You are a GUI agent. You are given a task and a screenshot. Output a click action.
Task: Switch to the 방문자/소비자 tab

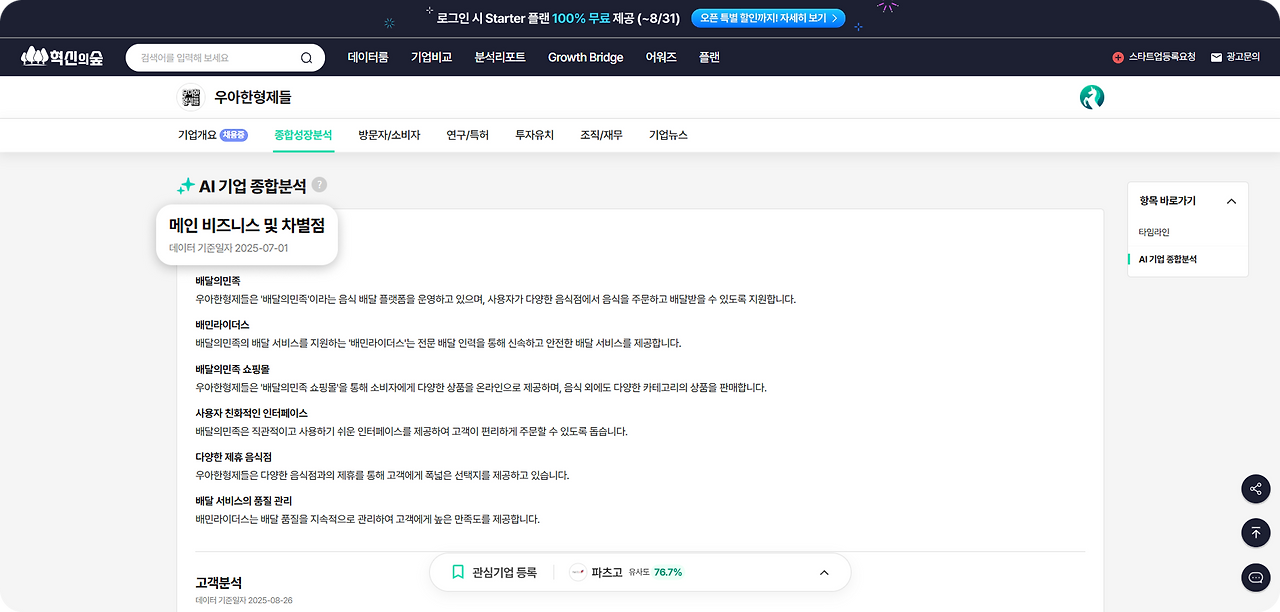[389, 135]
